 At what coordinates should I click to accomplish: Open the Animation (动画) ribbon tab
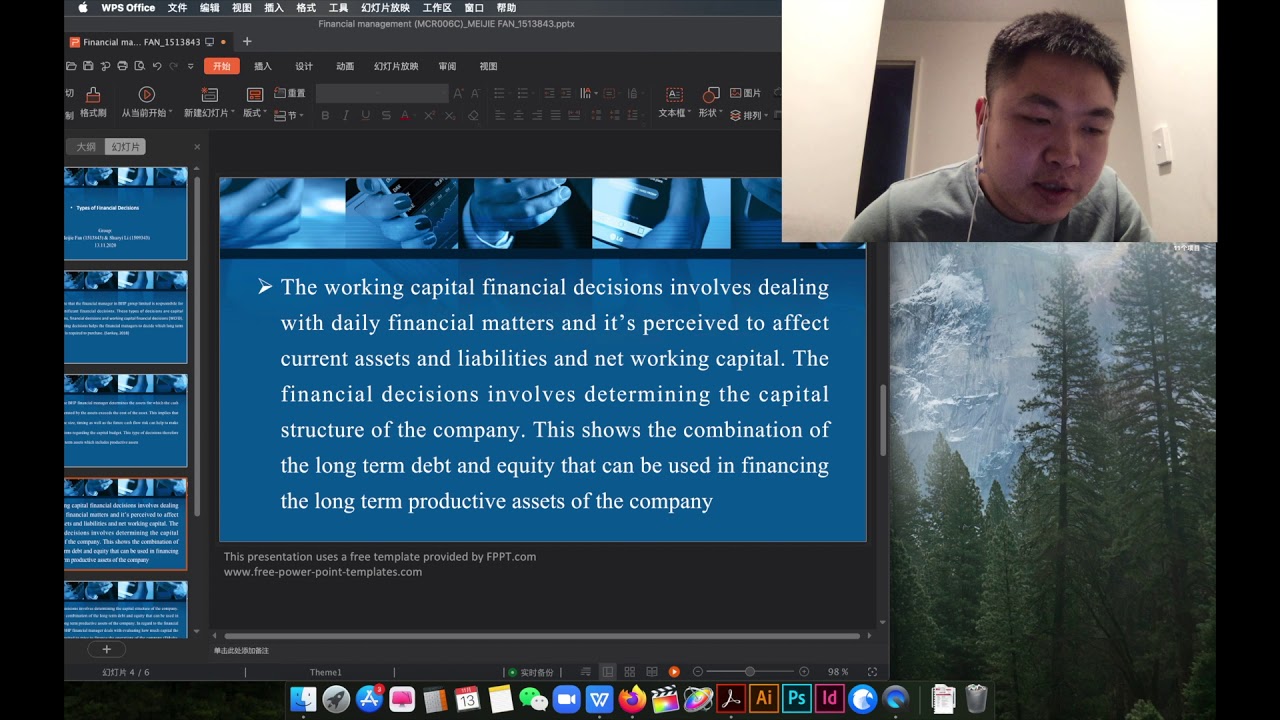[345, 66]
